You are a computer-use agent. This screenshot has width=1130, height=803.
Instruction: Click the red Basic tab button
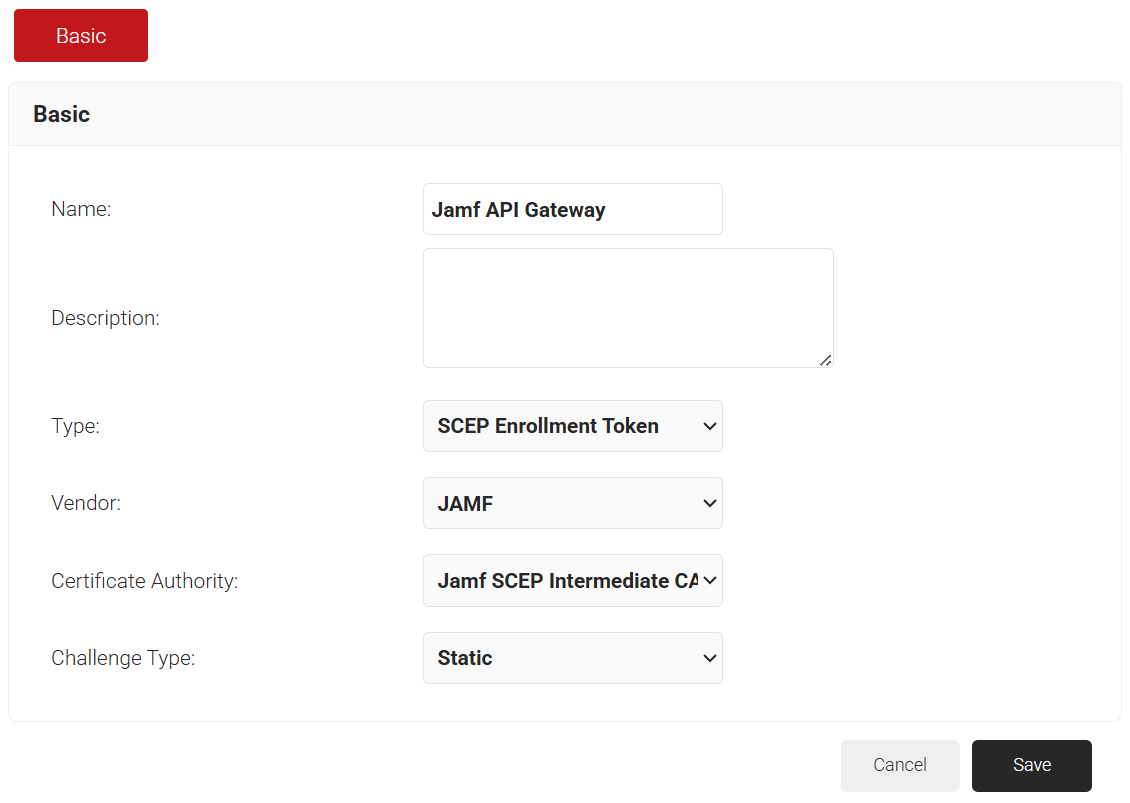pyautogui.click(x=81, y=36)
